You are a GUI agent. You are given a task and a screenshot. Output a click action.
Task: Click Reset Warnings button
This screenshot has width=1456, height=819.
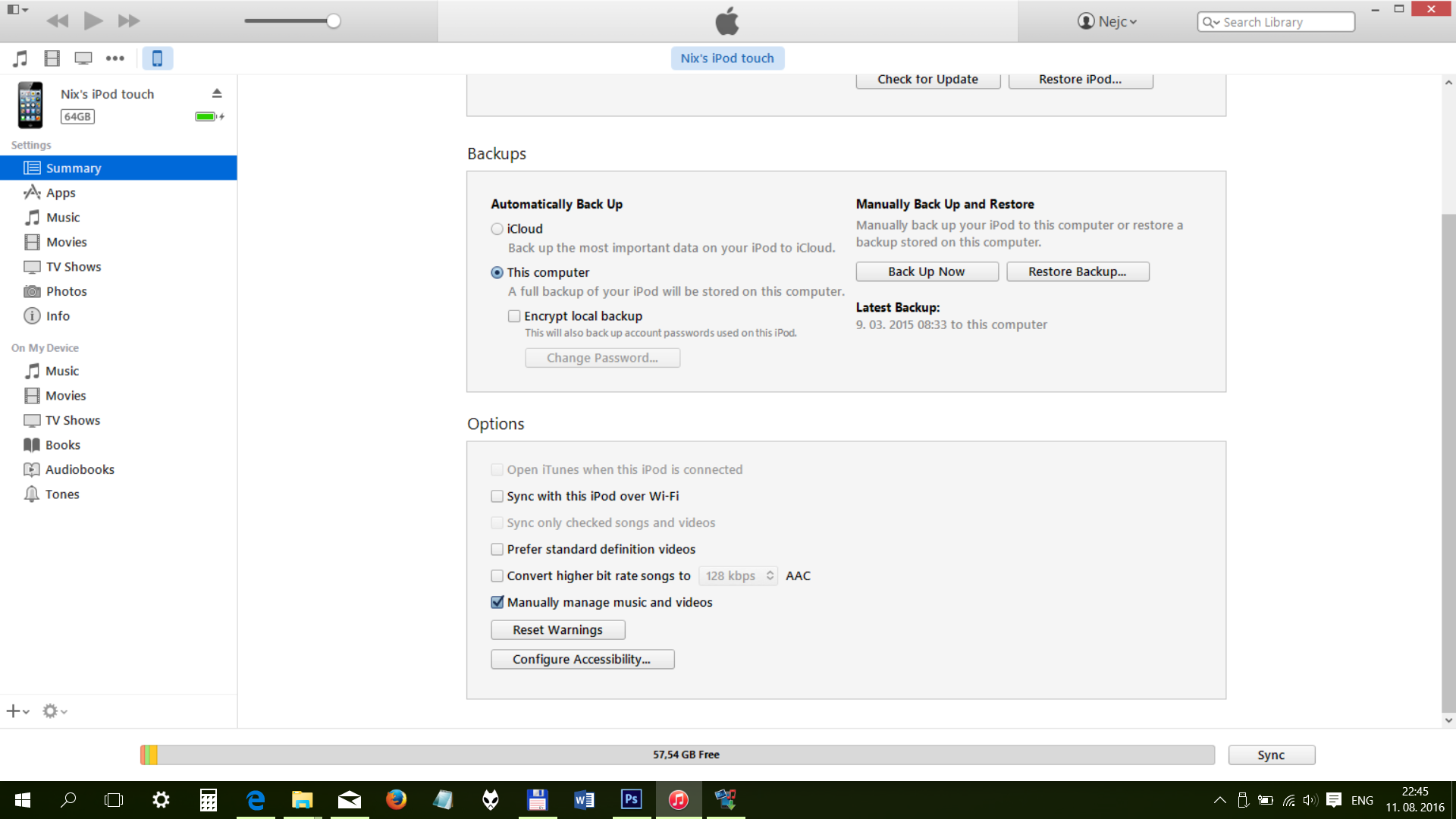pyautogui.click(x=558, y=630)
